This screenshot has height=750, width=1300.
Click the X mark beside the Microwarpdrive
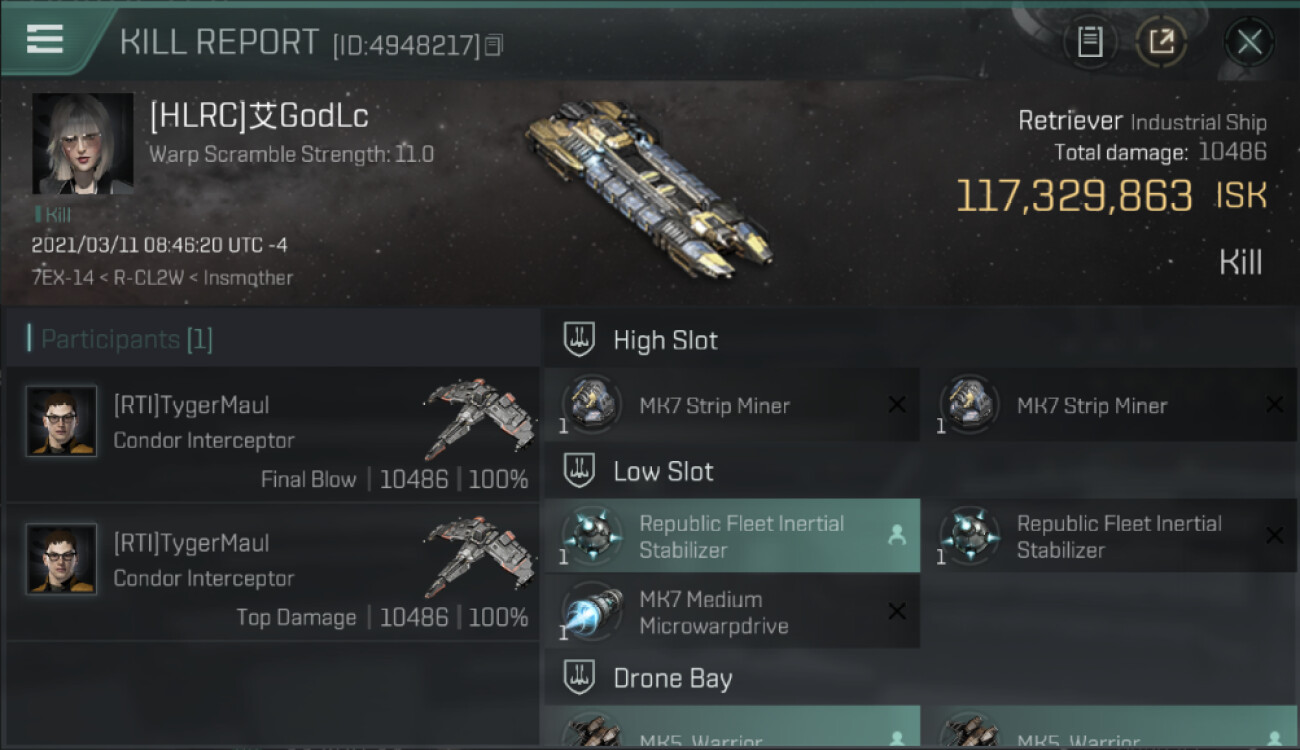pyautogui.click(x=897, y=612)
